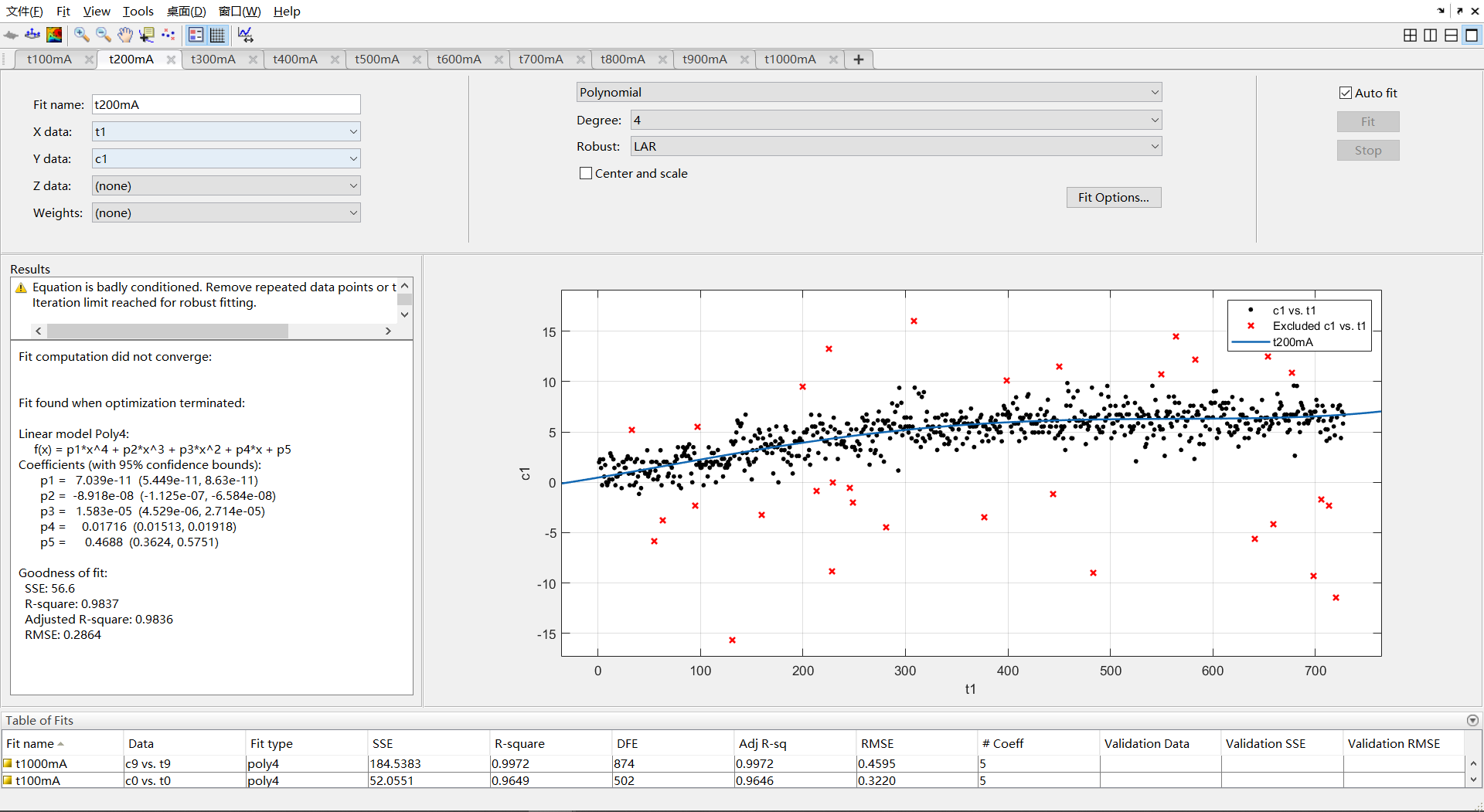Click the undock window arrow icon
This screenshot has width=1484, height=812.
point(1459,11)
